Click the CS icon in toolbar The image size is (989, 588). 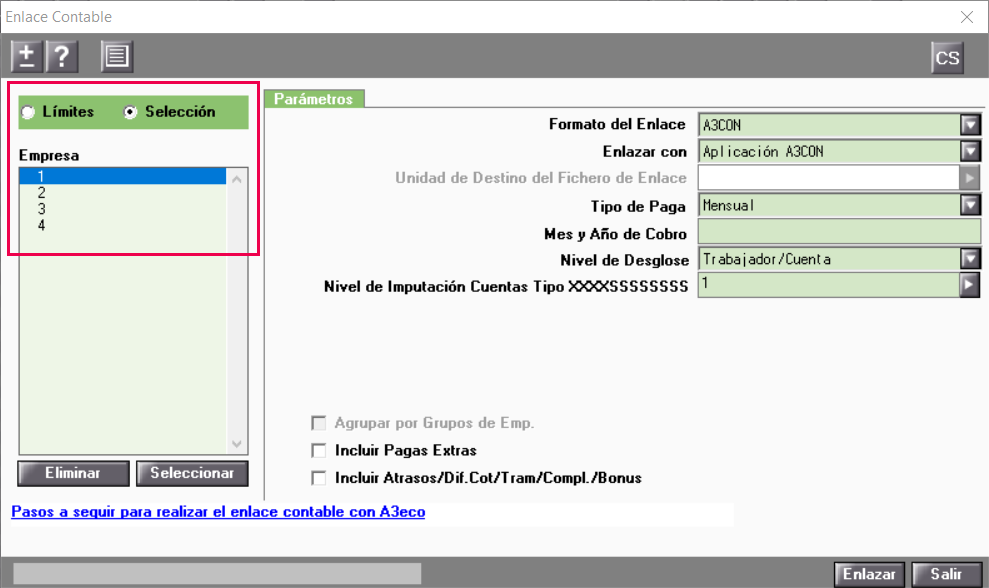tap(947, 58)
